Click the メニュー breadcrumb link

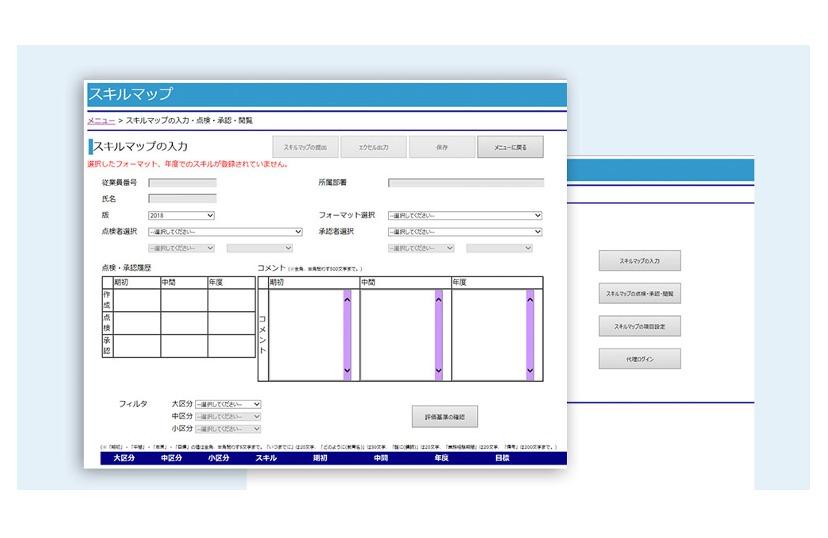pyautogui.click(x=100, y=120)
